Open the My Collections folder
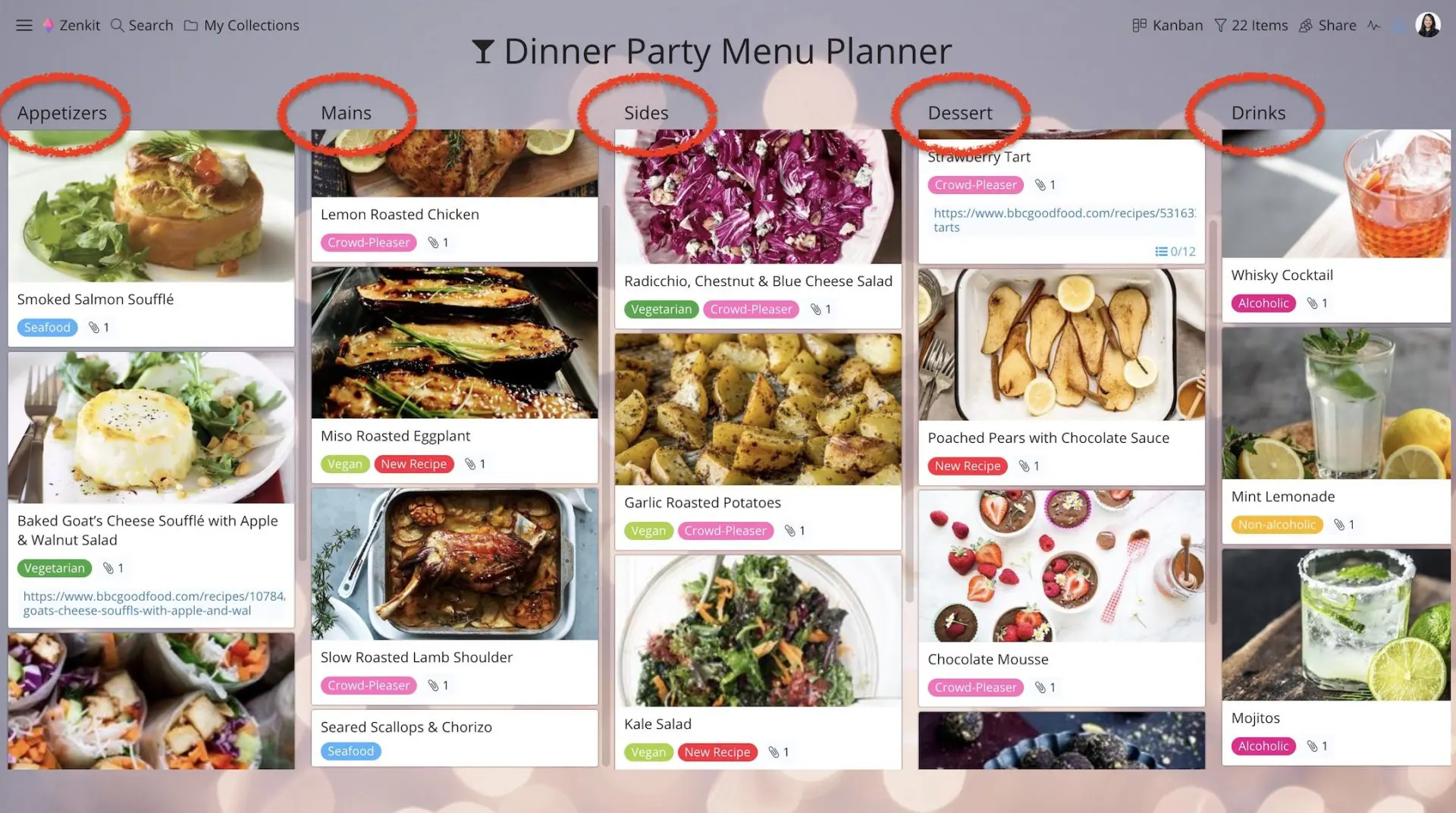The height and width of the screenshot is (813, 1456). (x=242, y=25)
